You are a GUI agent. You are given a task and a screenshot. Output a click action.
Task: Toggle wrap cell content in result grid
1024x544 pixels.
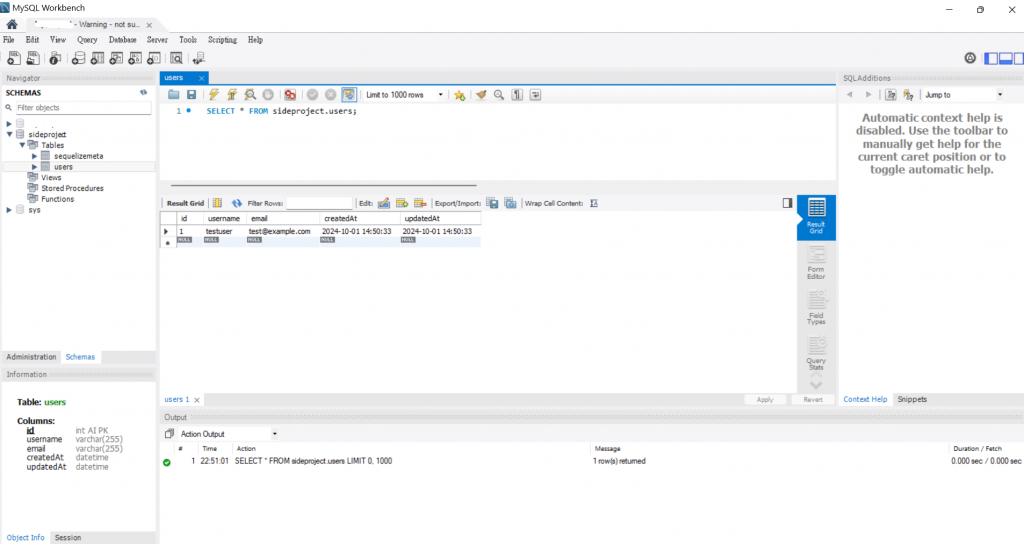point(594,203)
